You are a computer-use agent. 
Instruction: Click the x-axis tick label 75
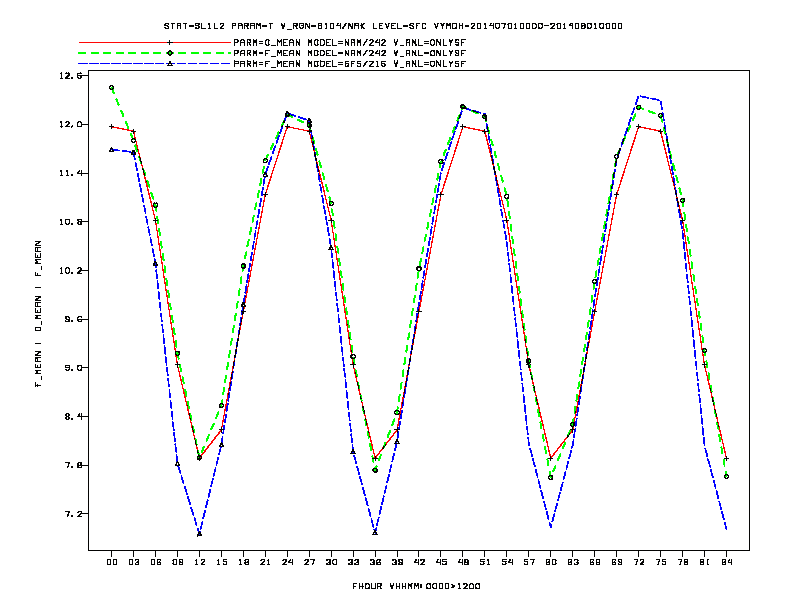[661, 562]
